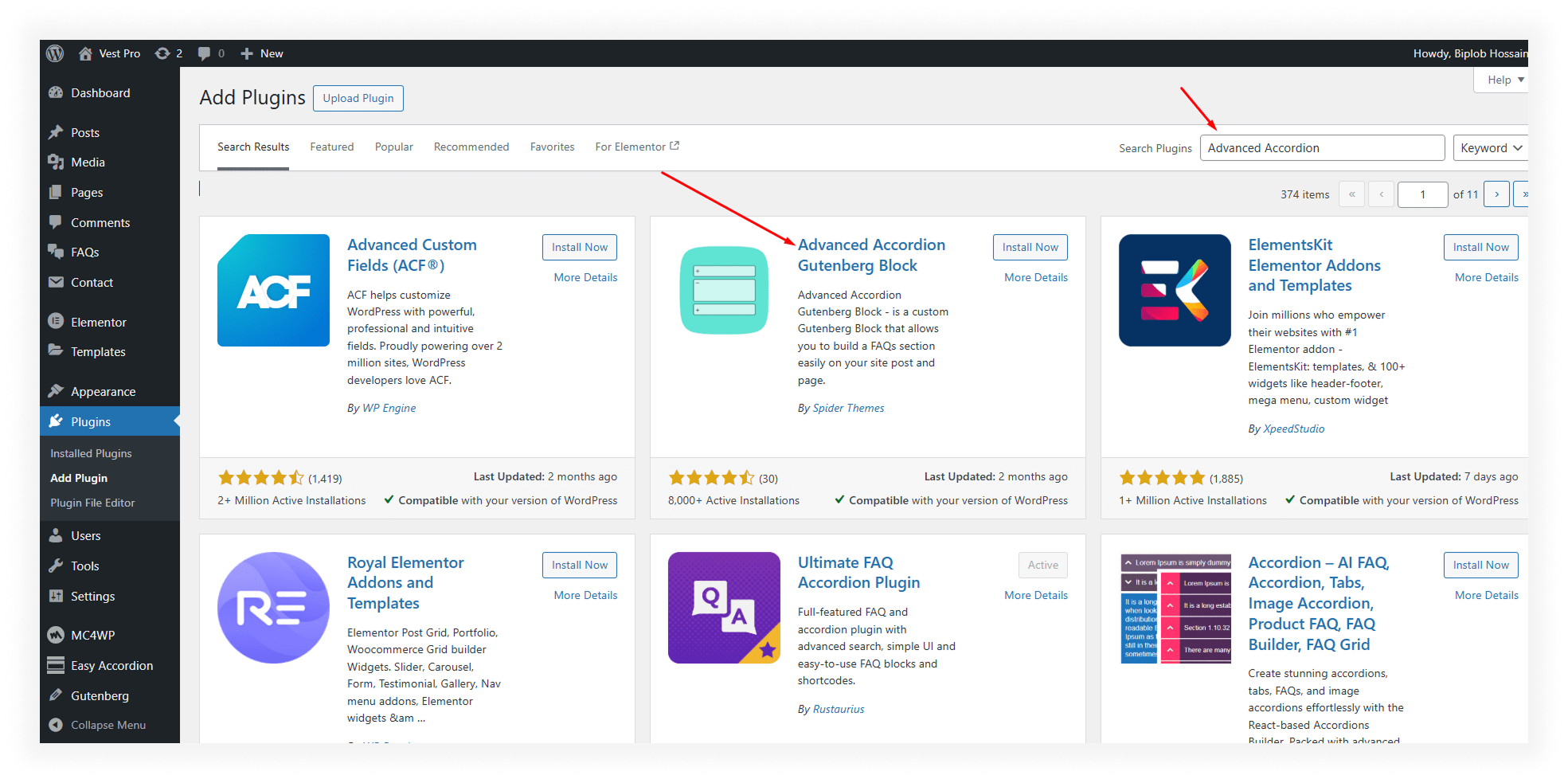Install ElementsKit Elementor Addons
1568x783 pixels.
[1481, 247]
